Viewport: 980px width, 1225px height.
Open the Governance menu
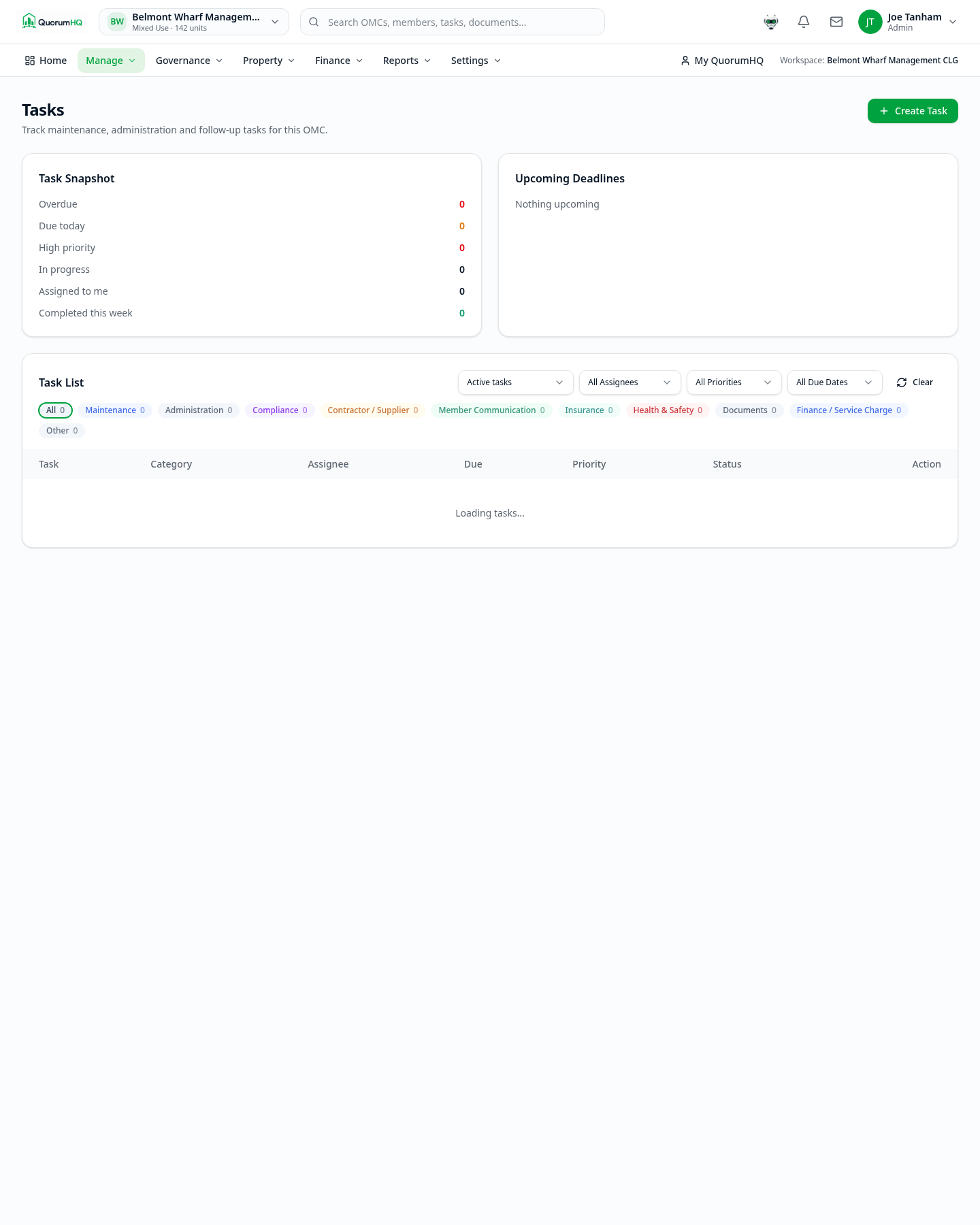pos(189,61)
